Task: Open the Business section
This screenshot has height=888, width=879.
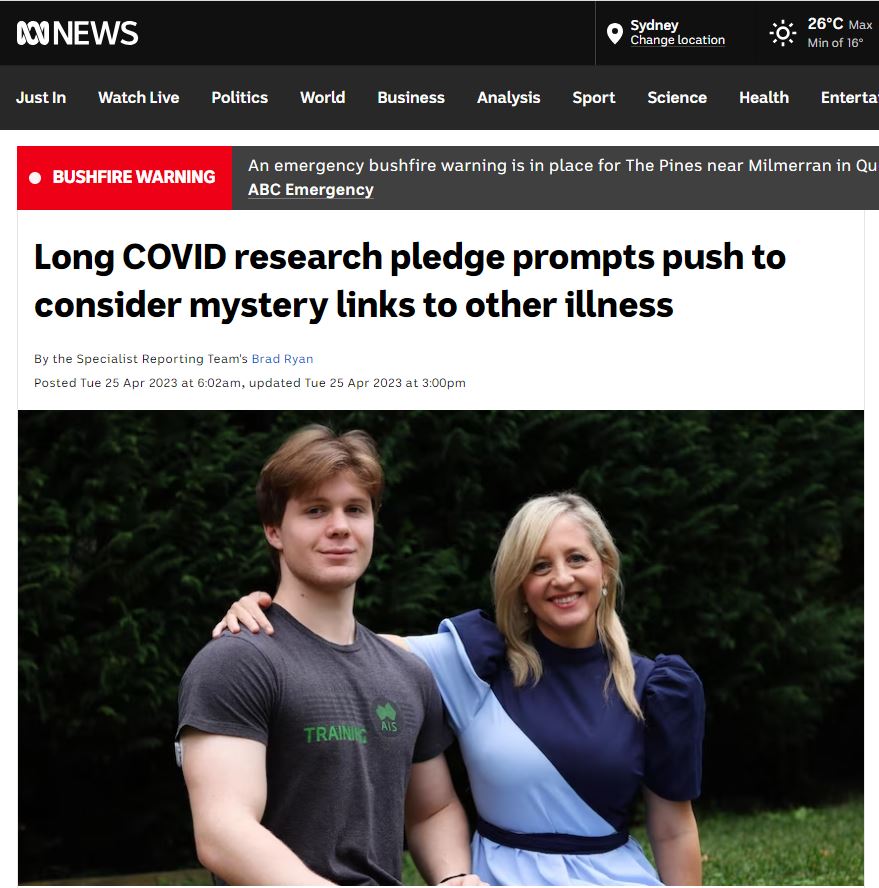Action: coord(411,97)
